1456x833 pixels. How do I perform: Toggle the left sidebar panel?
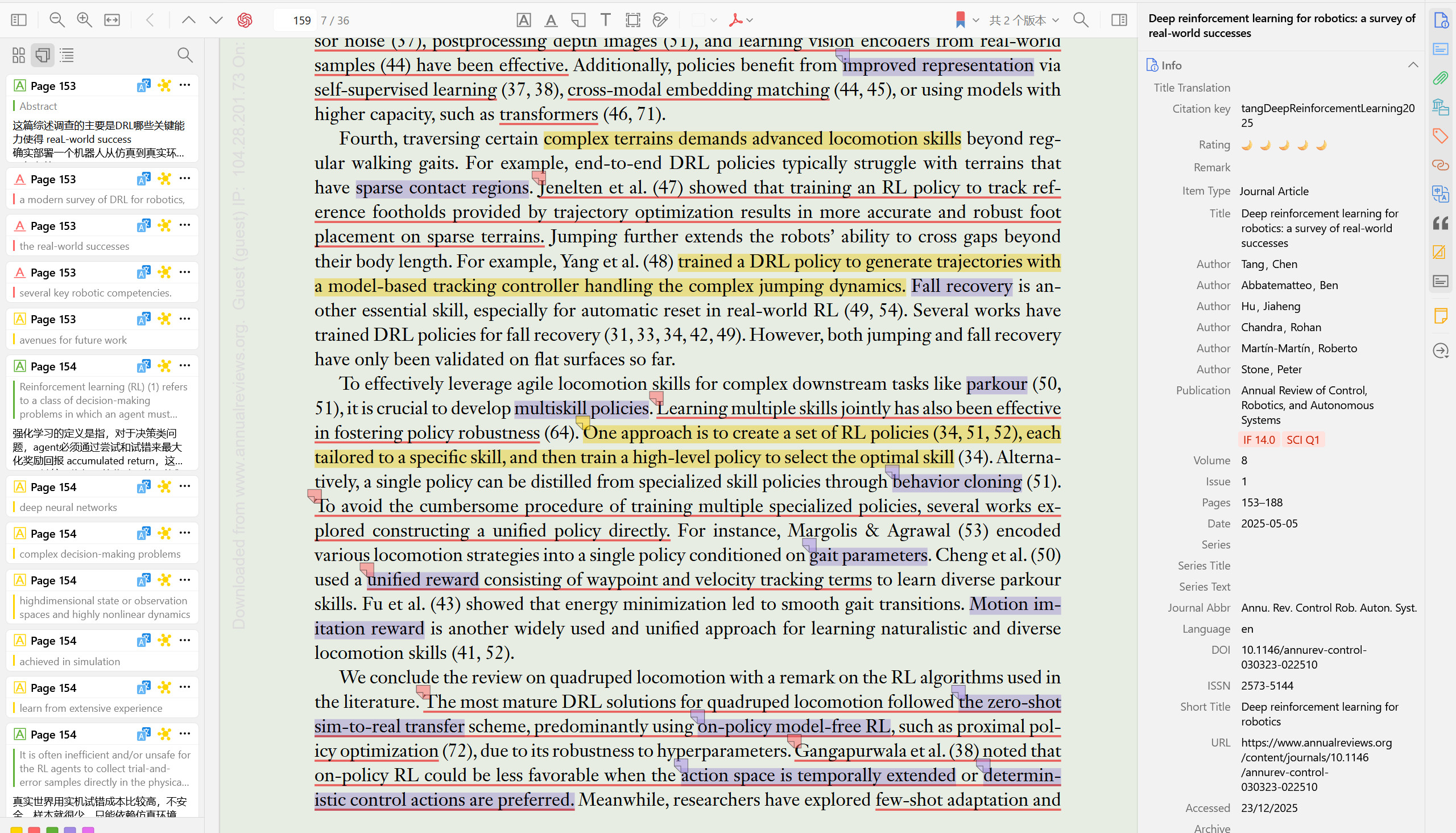pos(19,20)
